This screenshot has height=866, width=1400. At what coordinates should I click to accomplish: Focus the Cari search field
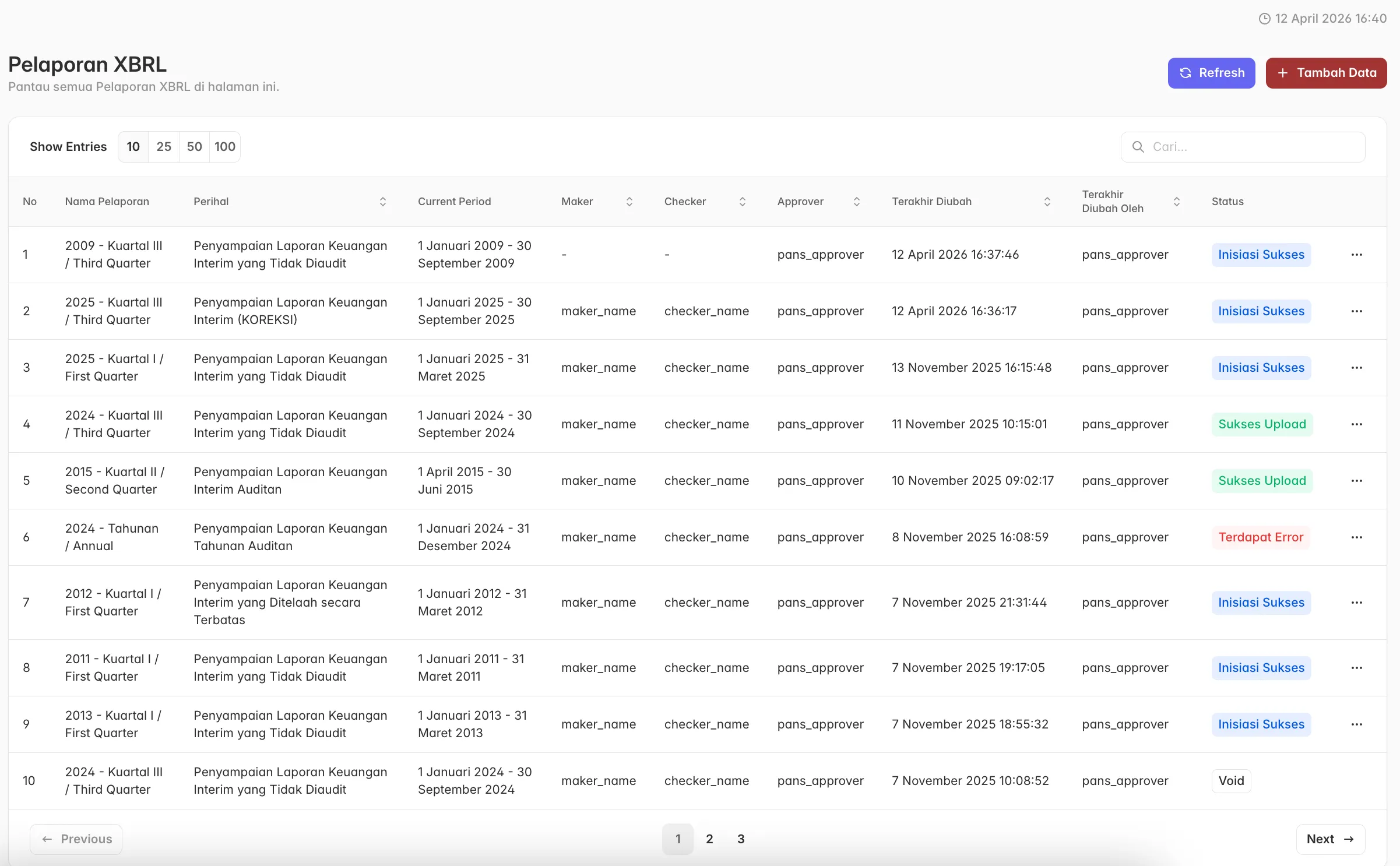pyautogui.click(x=1243, y=147)
